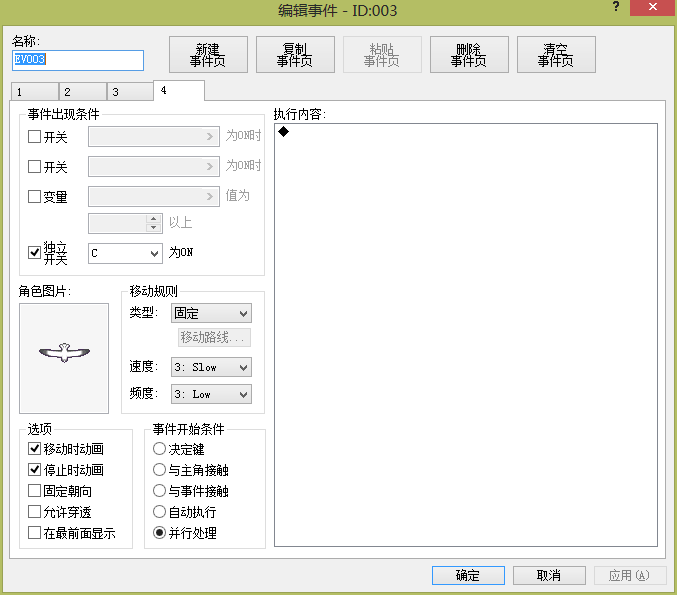The image size is (677, 595).
Task: Select event page tab 4
Action: [x=179, y=90]
